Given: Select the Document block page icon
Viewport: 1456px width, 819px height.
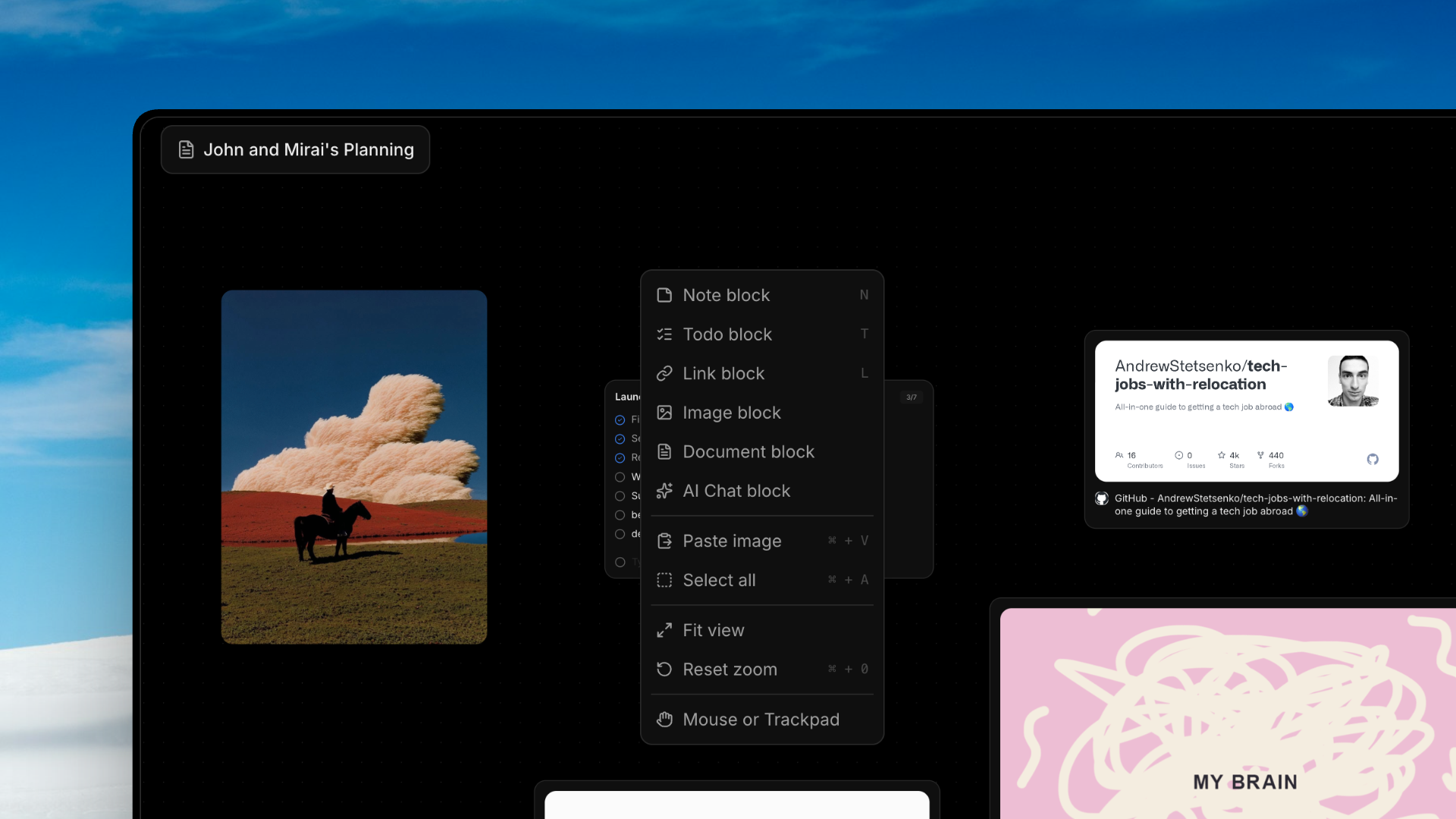Looking at the screenshot, I should (x=665, y=451).
